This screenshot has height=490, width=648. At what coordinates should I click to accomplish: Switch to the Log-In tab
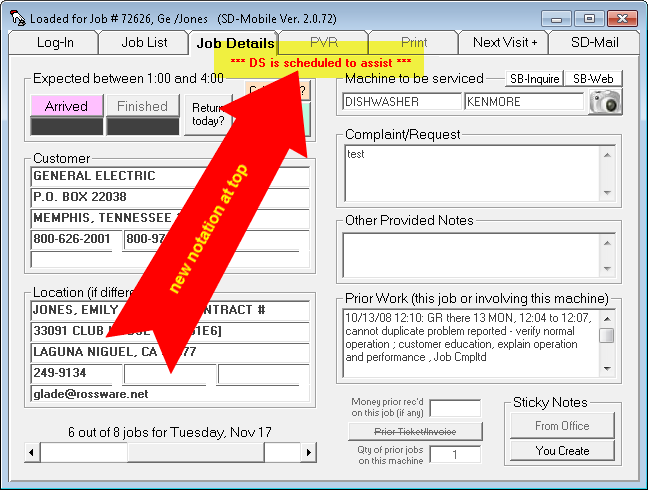point(54,42)
